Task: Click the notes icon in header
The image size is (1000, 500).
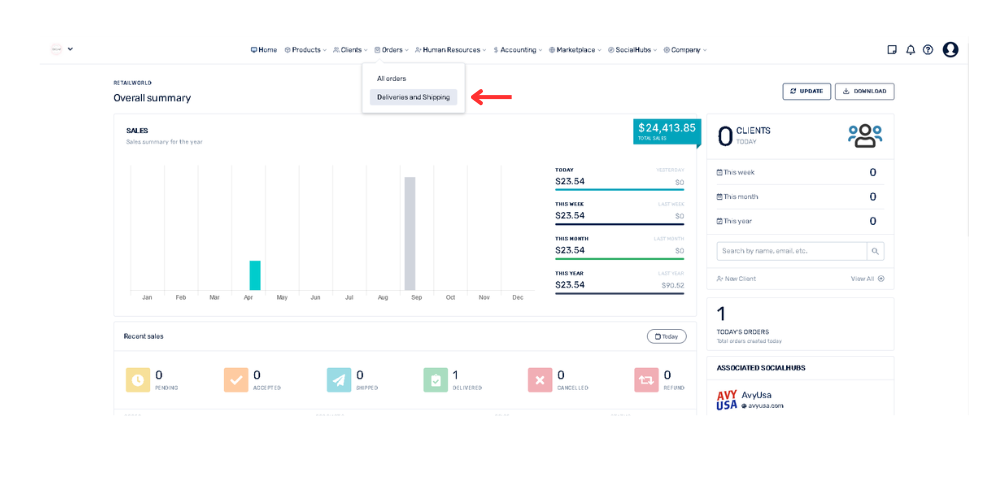Action: [892, 50]
